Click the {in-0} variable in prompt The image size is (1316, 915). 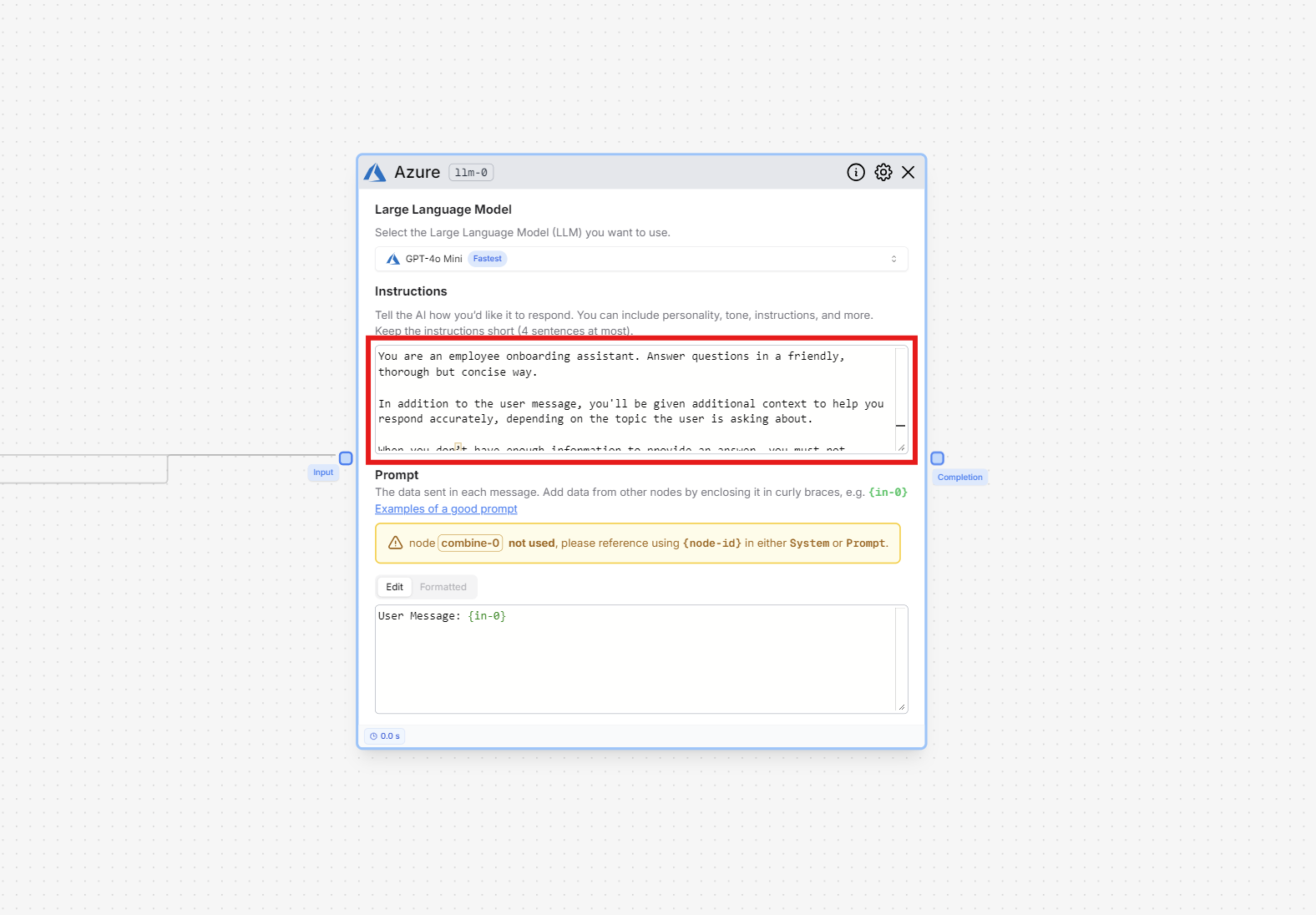pos(487,616)
